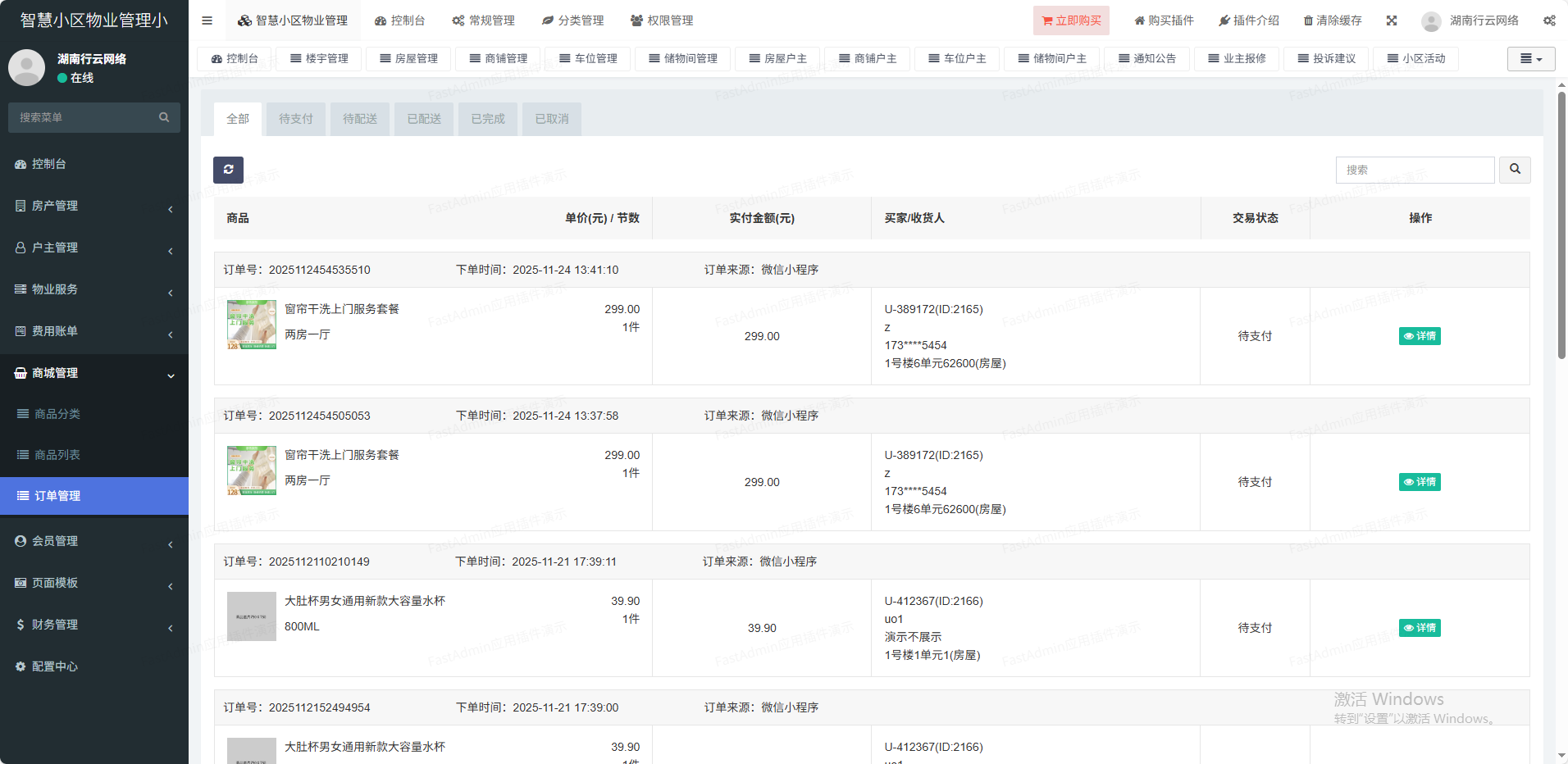
Task: Open 商品列表 in the sidebar
Action: pyautogui.click(x=57, y=455)
